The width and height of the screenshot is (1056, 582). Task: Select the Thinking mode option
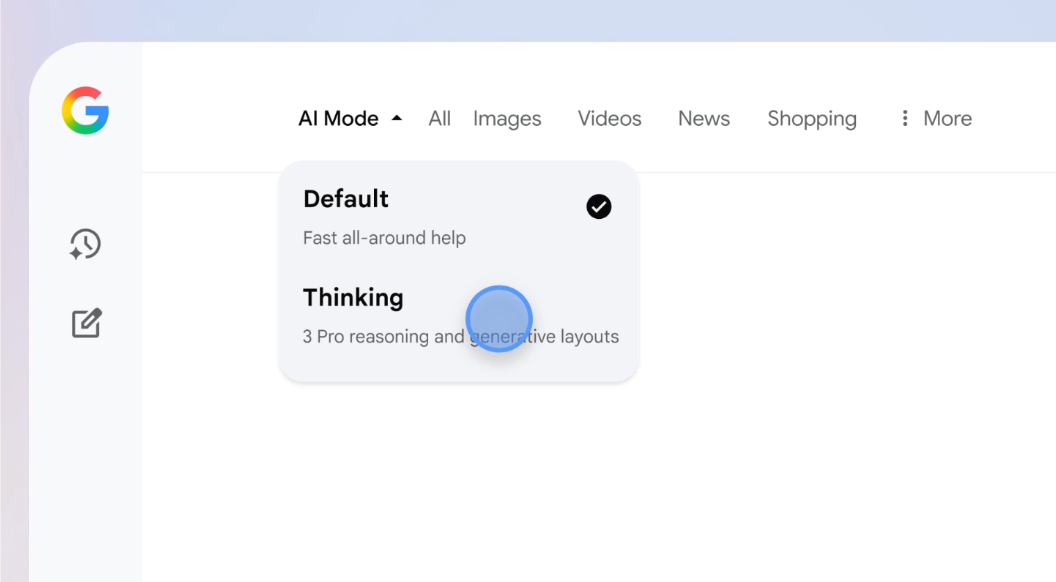[353, 298]
